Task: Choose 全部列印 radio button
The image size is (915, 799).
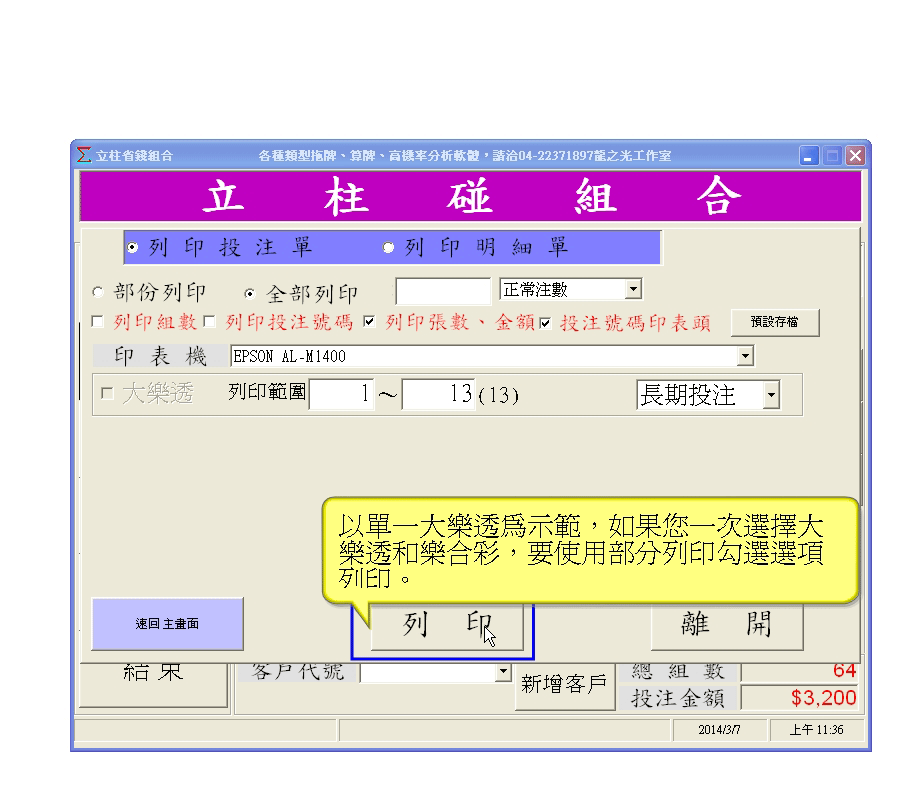Action: [x=250, y=293]
